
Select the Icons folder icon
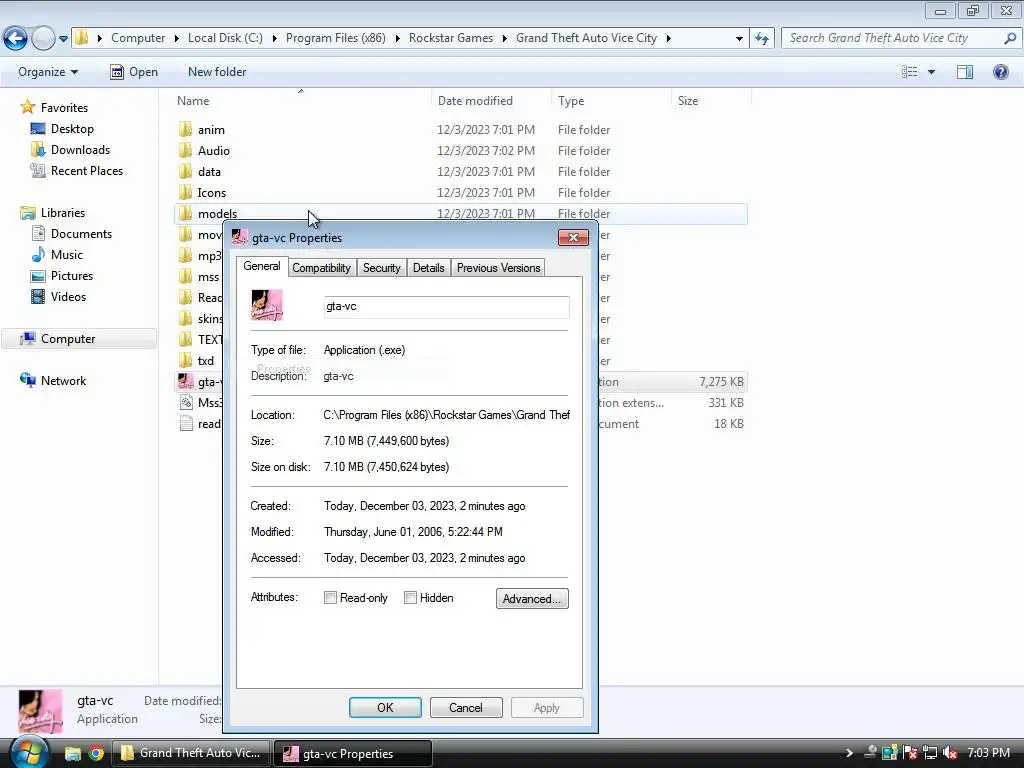tap(185, 192)
